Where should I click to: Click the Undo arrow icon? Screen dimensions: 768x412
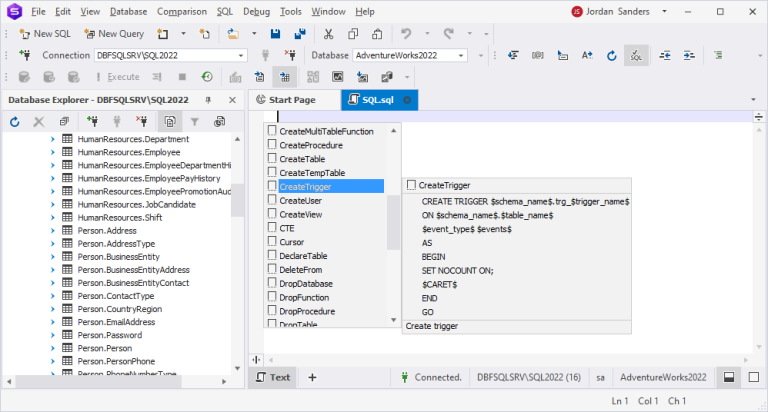406,34
